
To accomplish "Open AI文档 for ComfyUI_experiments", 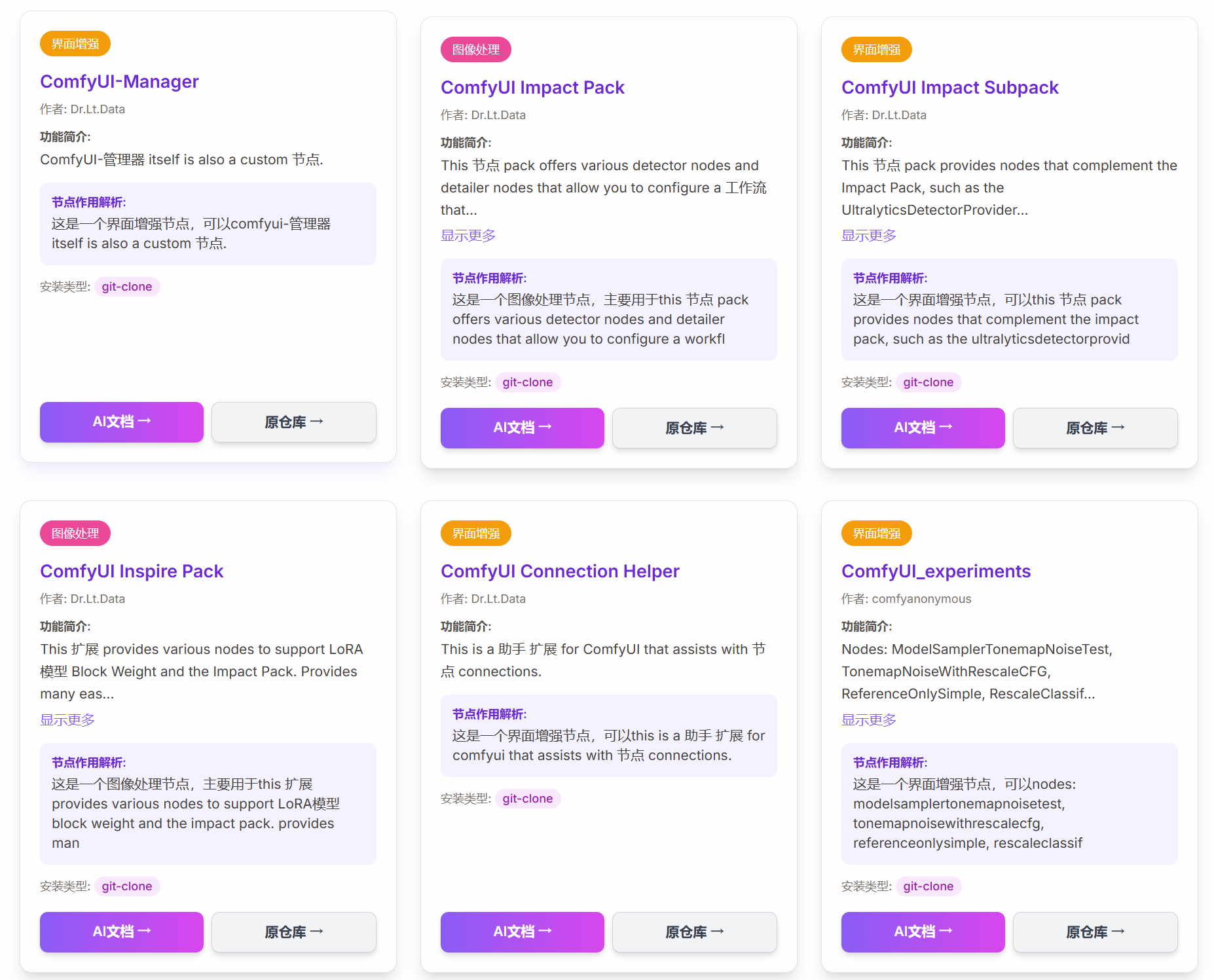I will pyautogui.click(x=923, y=932).
